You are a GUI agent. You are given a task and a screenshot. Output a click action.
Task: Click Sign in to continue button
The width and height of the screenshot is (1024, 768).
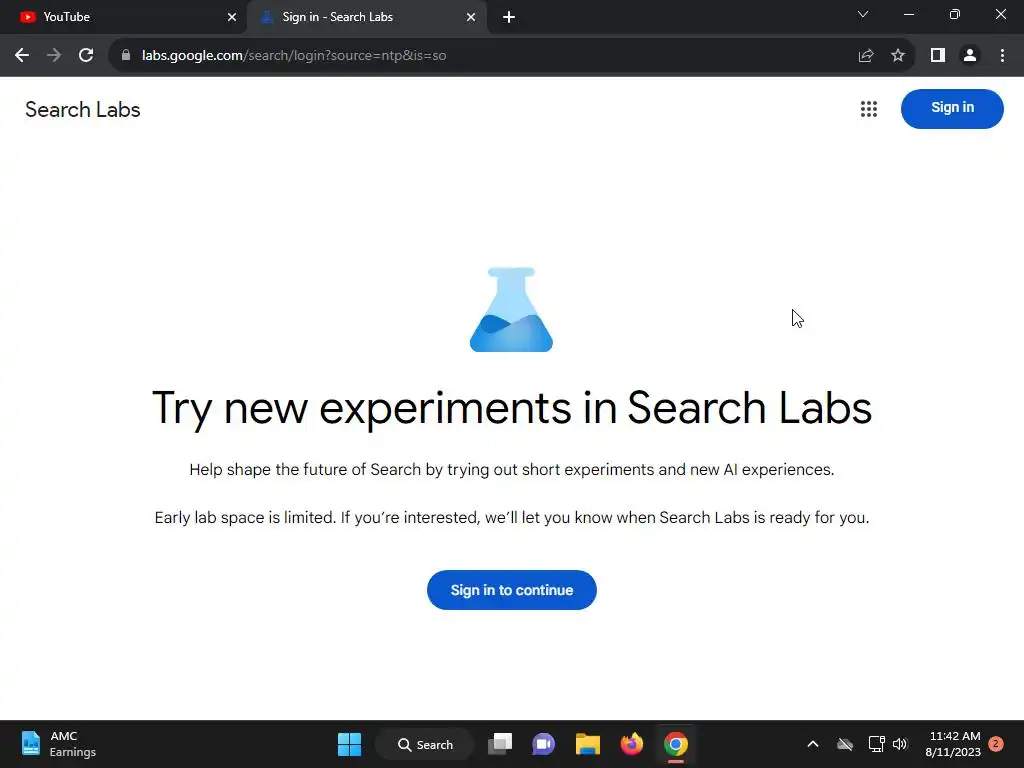(512, 590)
